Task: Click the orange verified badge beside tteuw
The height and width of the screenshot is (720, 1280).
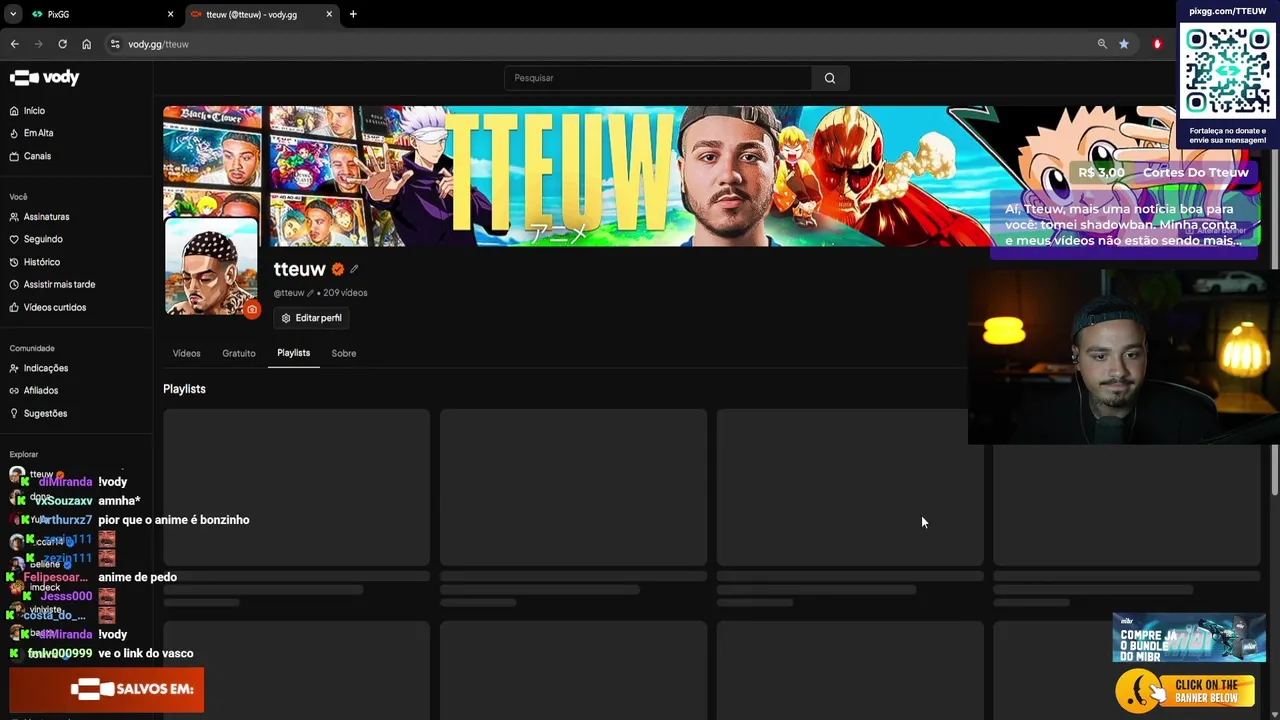Action: pos(338,269)
